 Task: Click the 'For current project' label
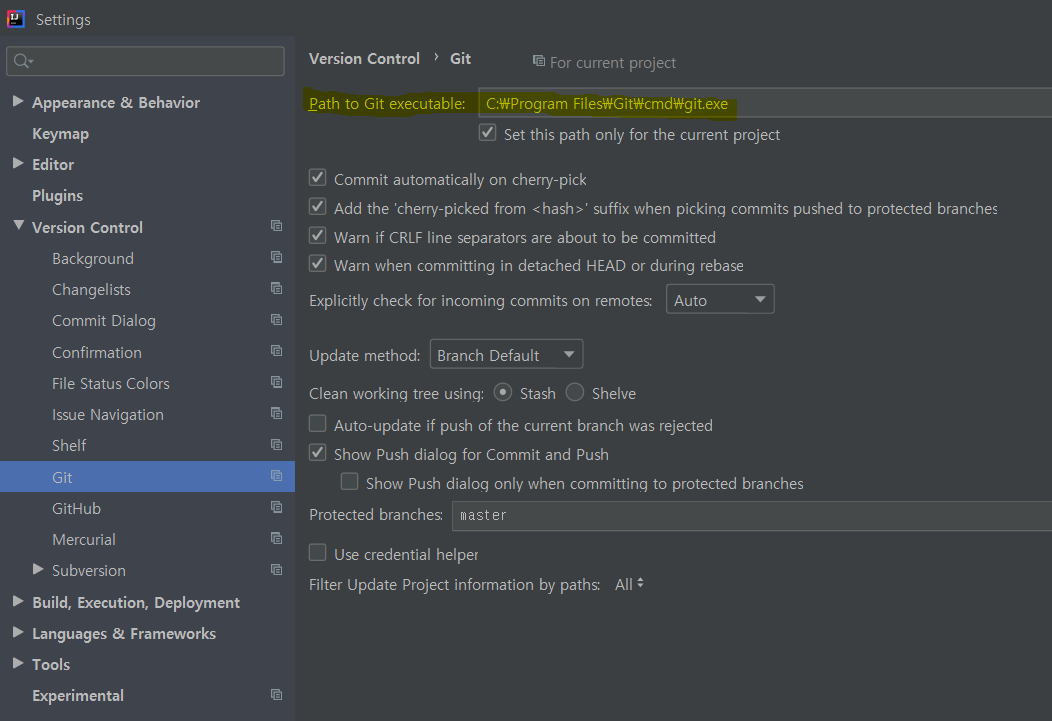(613, 62)
